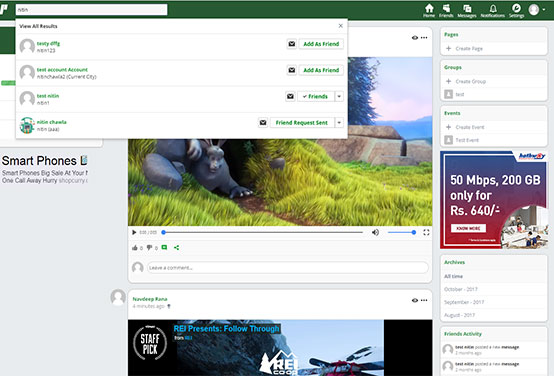Click Friend Request Sent button
The image size is (554, 376).
tap(302, 122)
